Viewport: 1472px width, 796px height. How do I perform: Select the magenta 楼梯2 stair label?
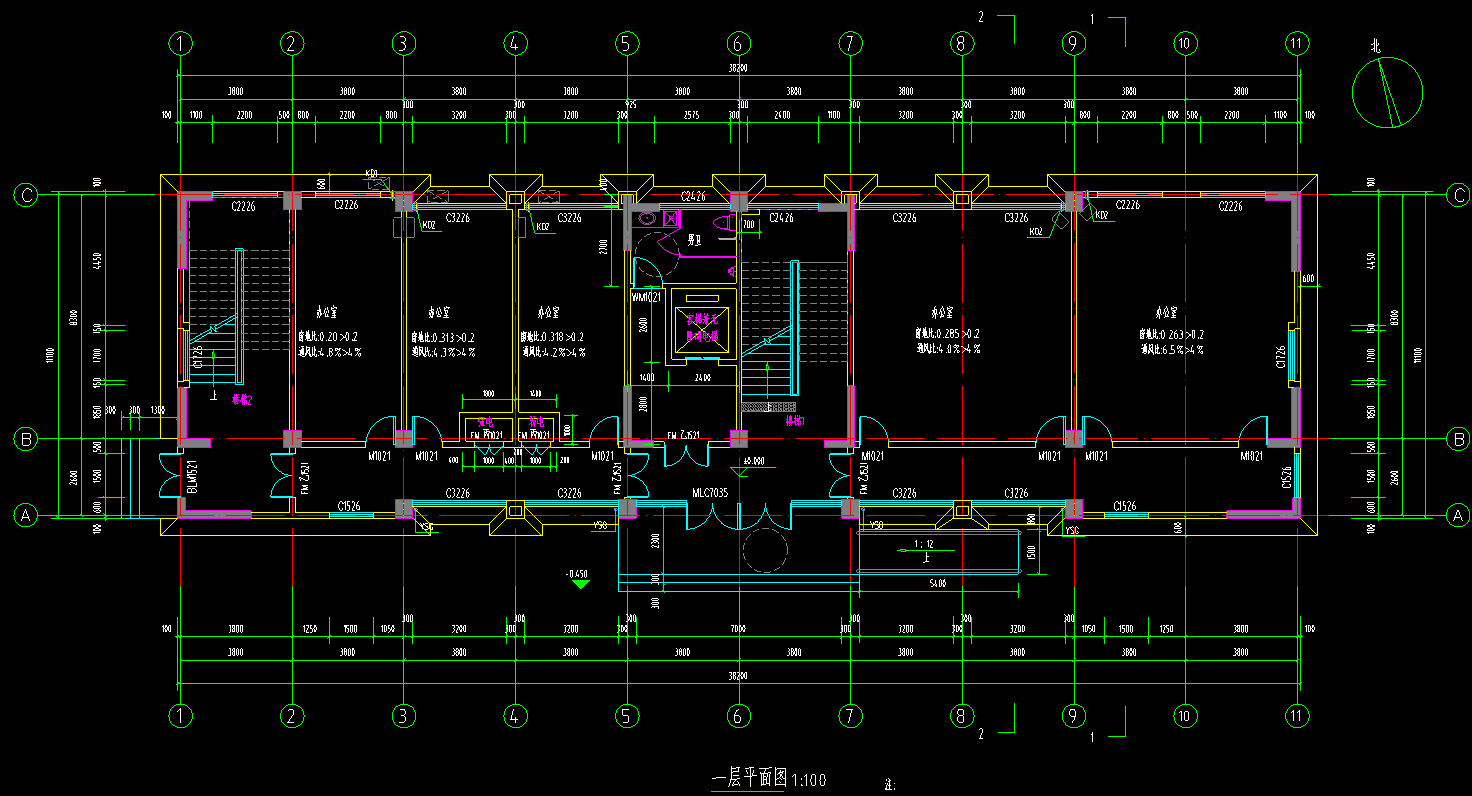click(241, 398)
